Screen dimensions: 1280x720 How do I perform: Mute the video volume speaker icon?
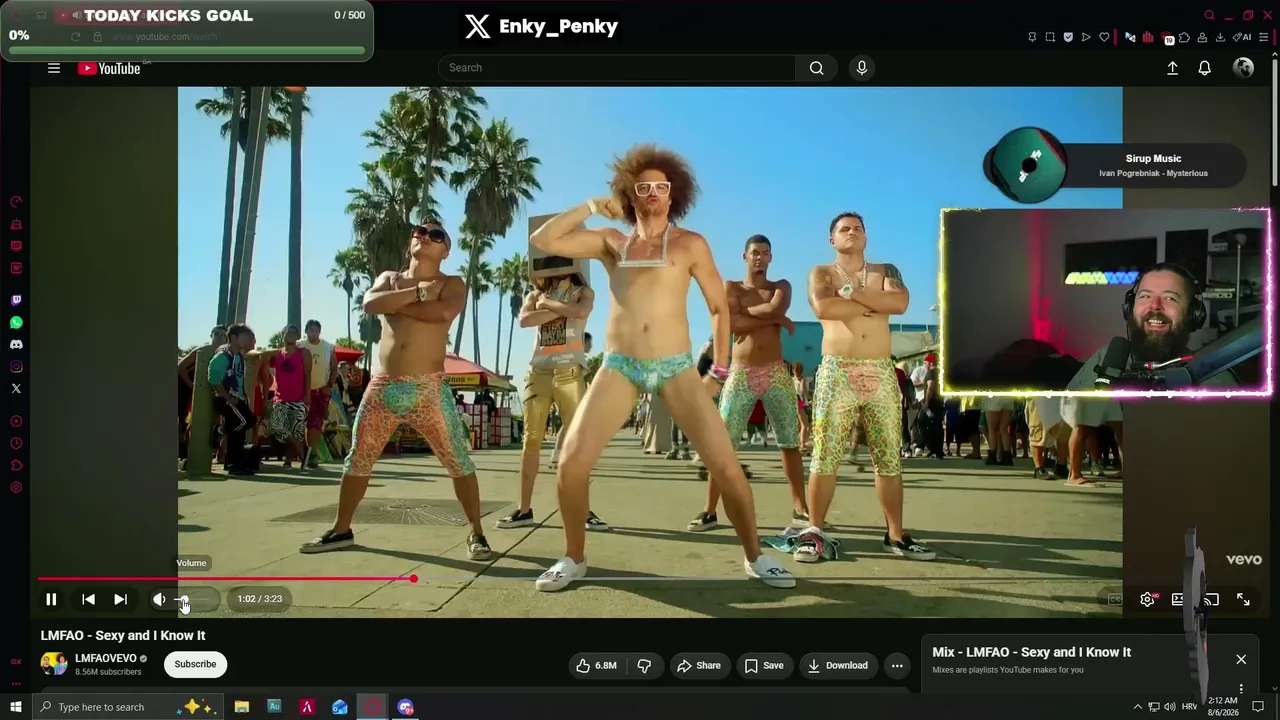[159, 599]
